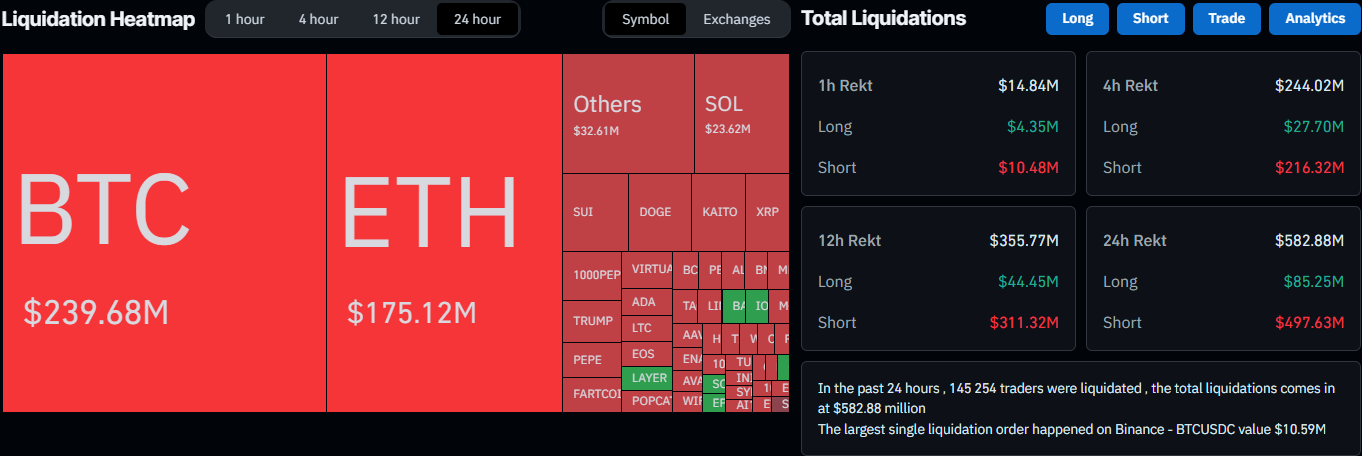Viewport: 1362px width, 456px height.
Task: Click the 1000PEPE heatmap tile
Action: pos(592,275)
